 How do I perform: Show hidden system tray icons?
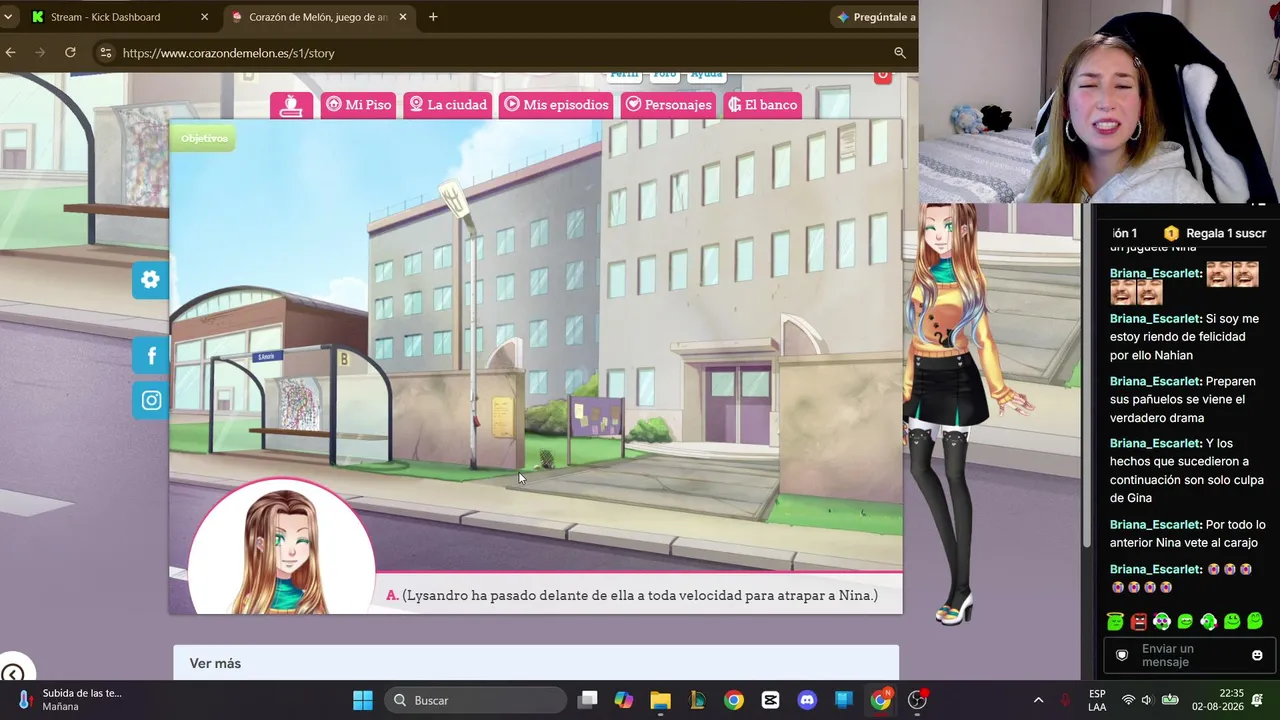1038,700
